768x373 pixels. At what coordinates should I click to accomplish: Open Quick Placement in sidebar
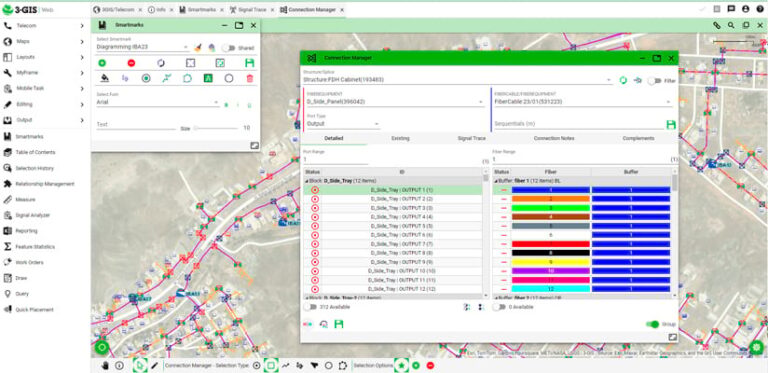(34, 309)
